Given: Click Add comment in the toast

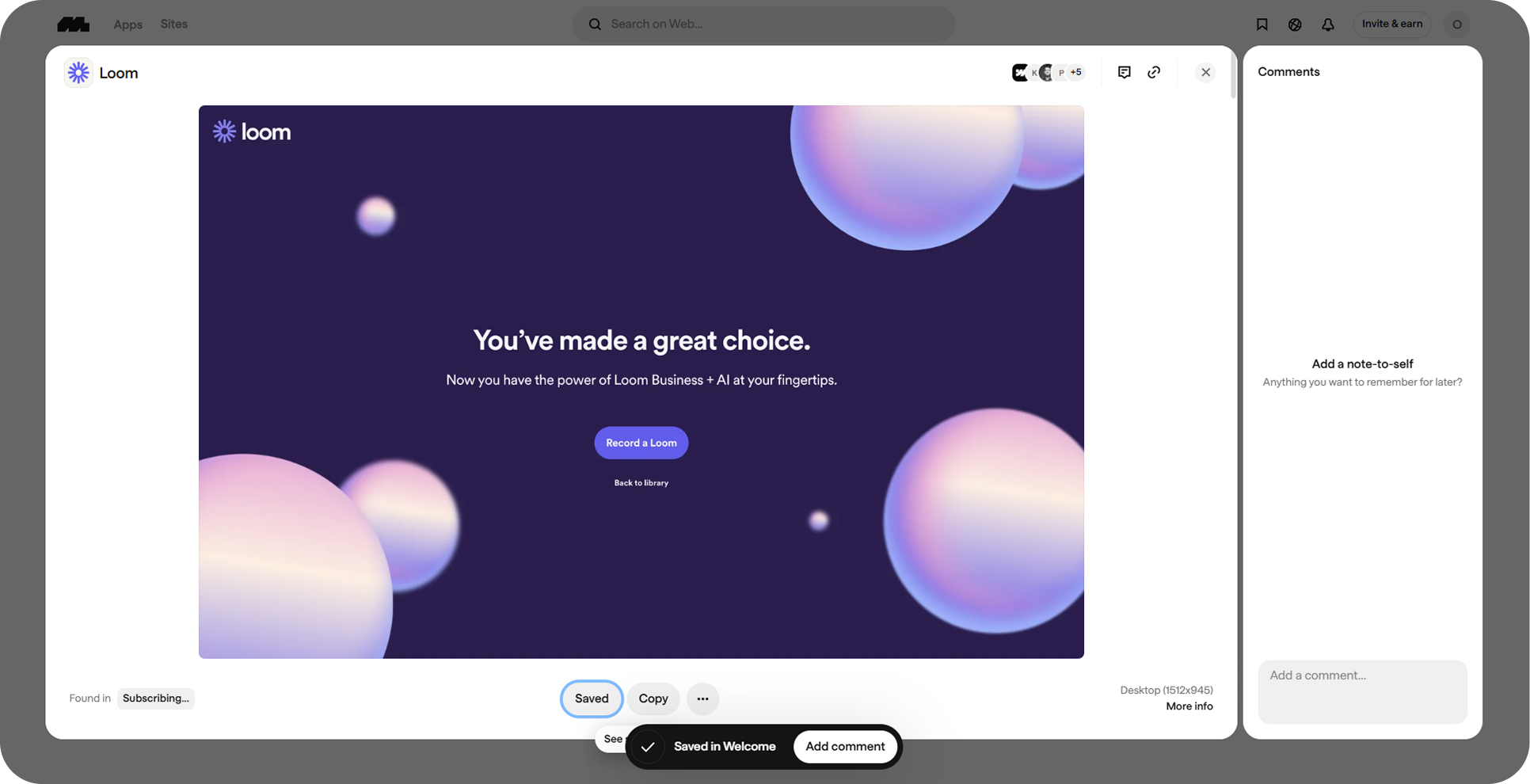Looking at the screenshot, I should coord(845,747).
